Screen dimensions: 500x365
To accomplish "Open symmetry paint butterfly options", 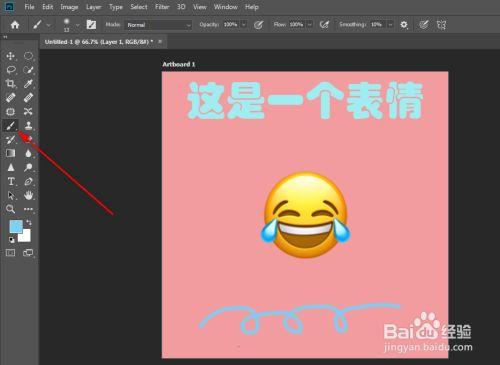I will [x=441, y=25].
